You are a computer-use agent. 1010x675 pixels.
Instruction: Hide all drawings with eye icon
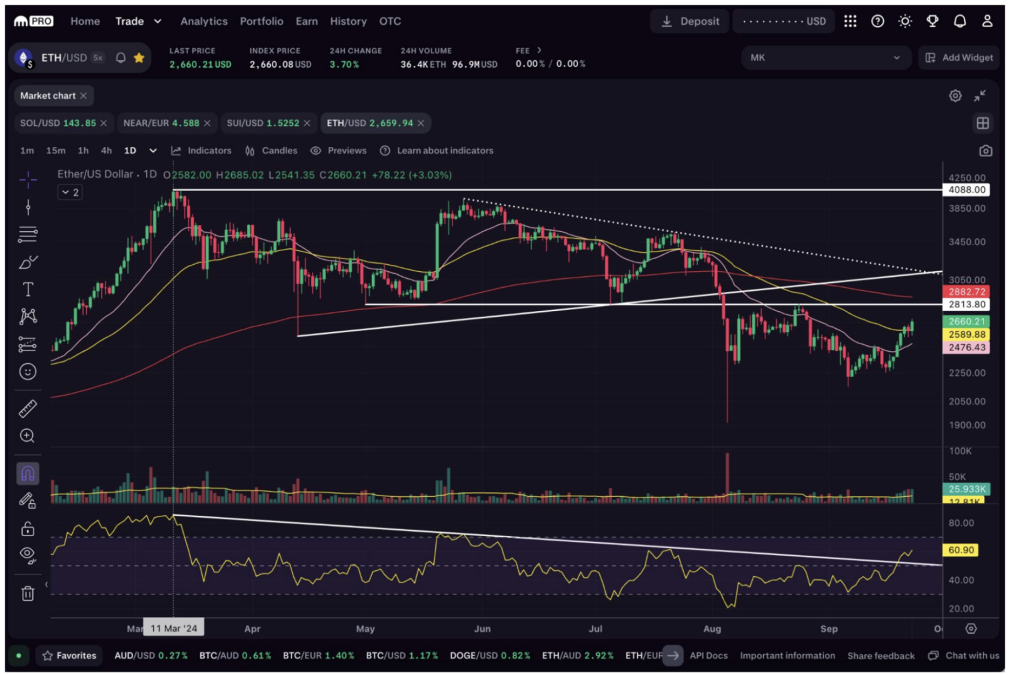click(x=28, y=555)
